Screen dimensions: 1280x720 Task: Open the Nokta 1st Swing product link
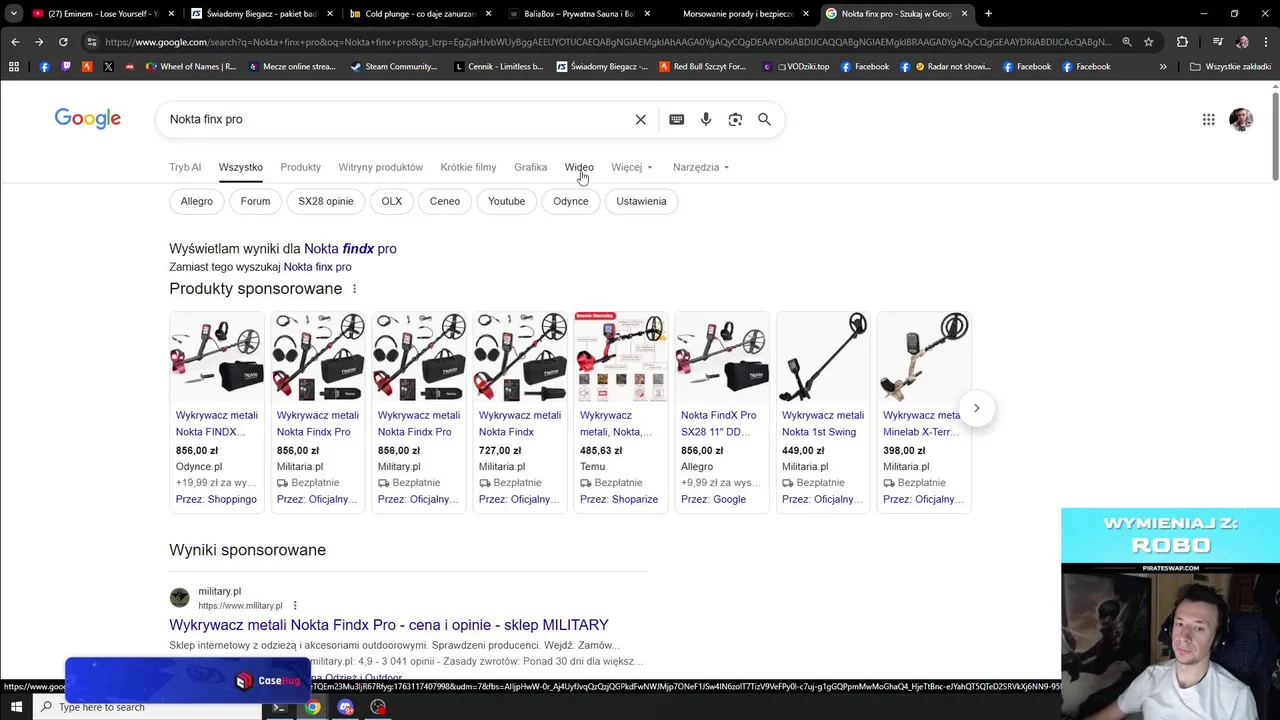[823, 423]
